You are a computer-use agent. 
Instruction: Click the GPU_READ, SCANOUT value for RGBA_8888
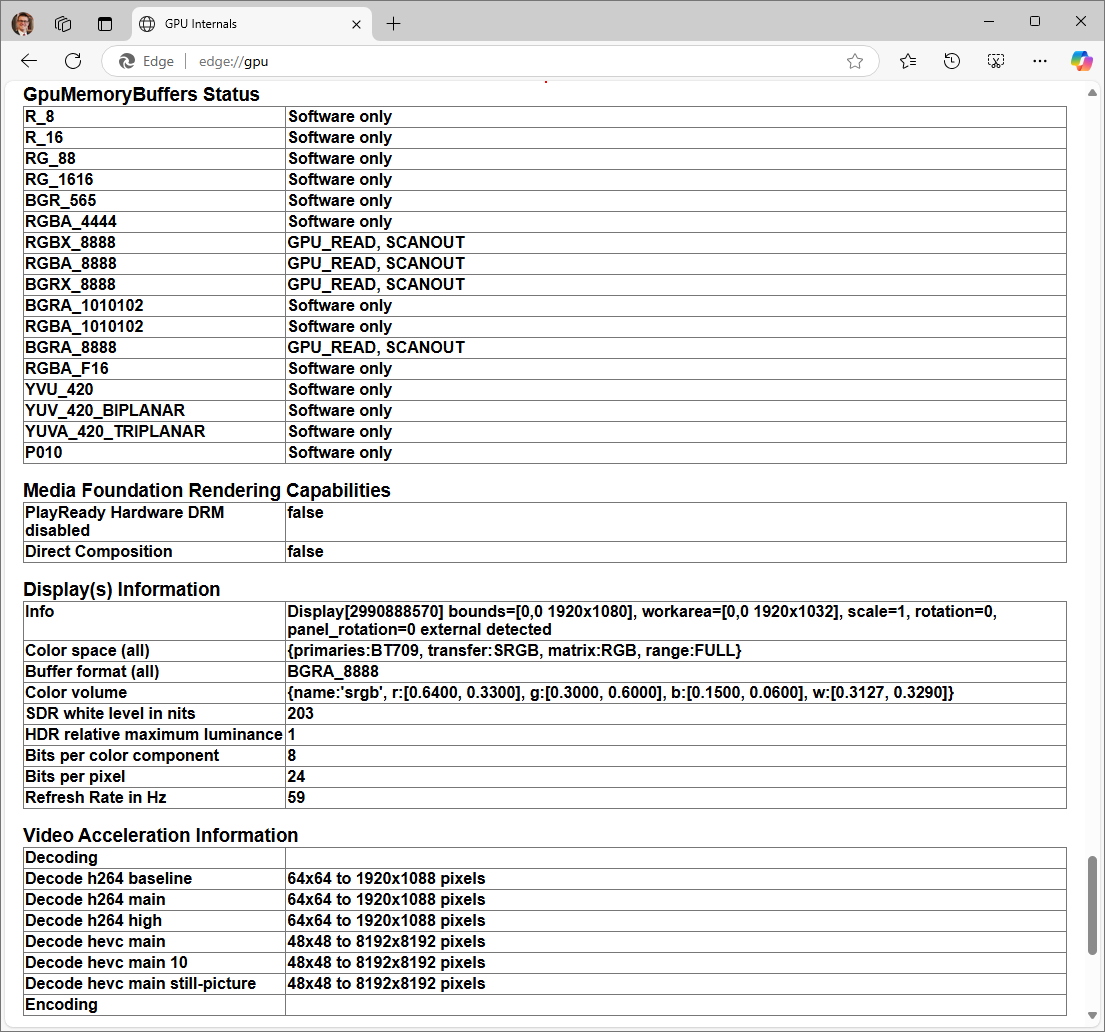(x=376, y=264)
